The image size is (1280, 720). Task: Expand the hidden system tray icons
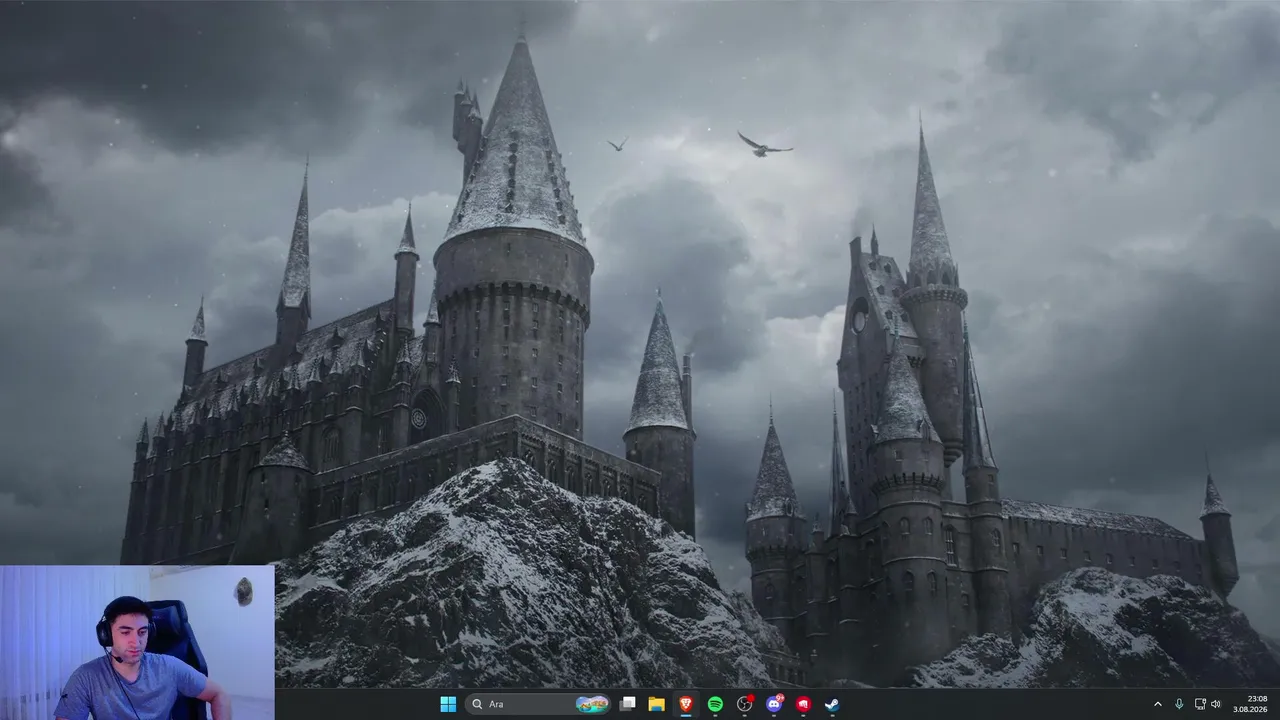pos(1158,704)
